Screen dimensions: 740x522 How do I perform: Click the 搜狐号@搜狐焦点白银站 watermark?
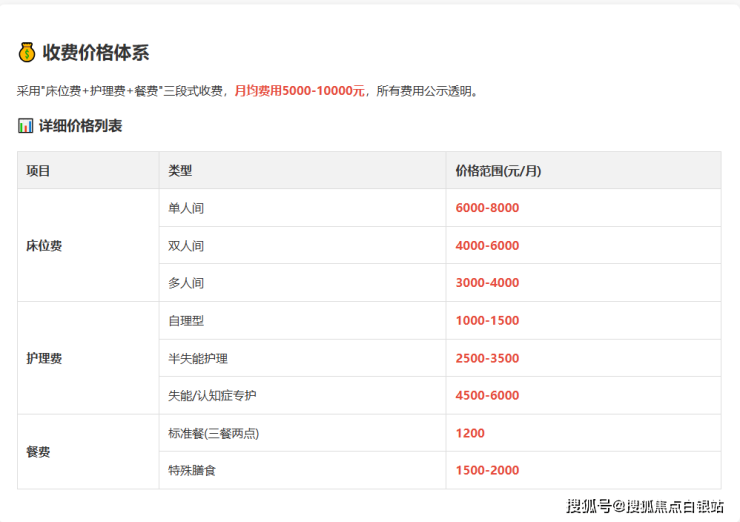pos(645,506)
